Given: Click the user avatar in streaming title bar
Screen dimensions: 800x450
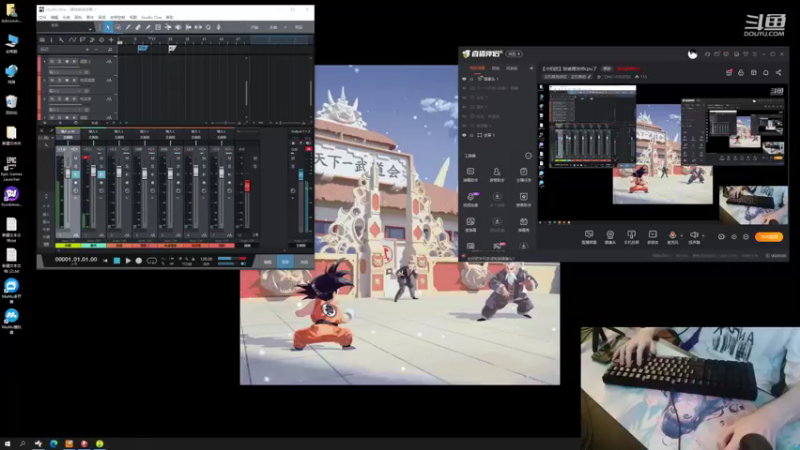Looking at the screenshot, I should coord(692,54).
